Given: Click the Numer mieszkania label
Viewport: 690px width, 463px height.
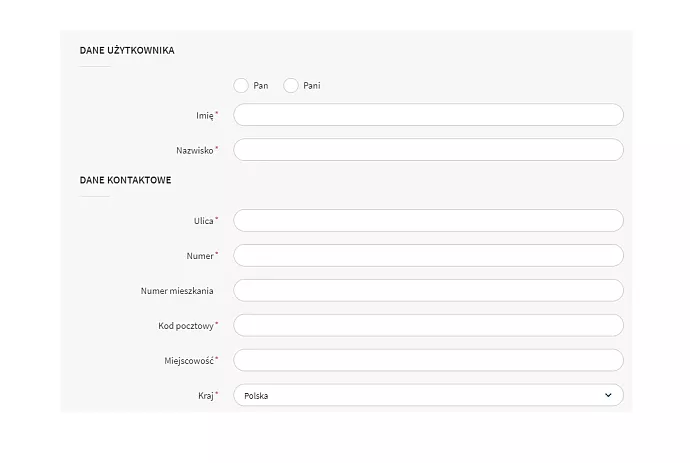Looking at the screenshot, I should pos(177,291).
